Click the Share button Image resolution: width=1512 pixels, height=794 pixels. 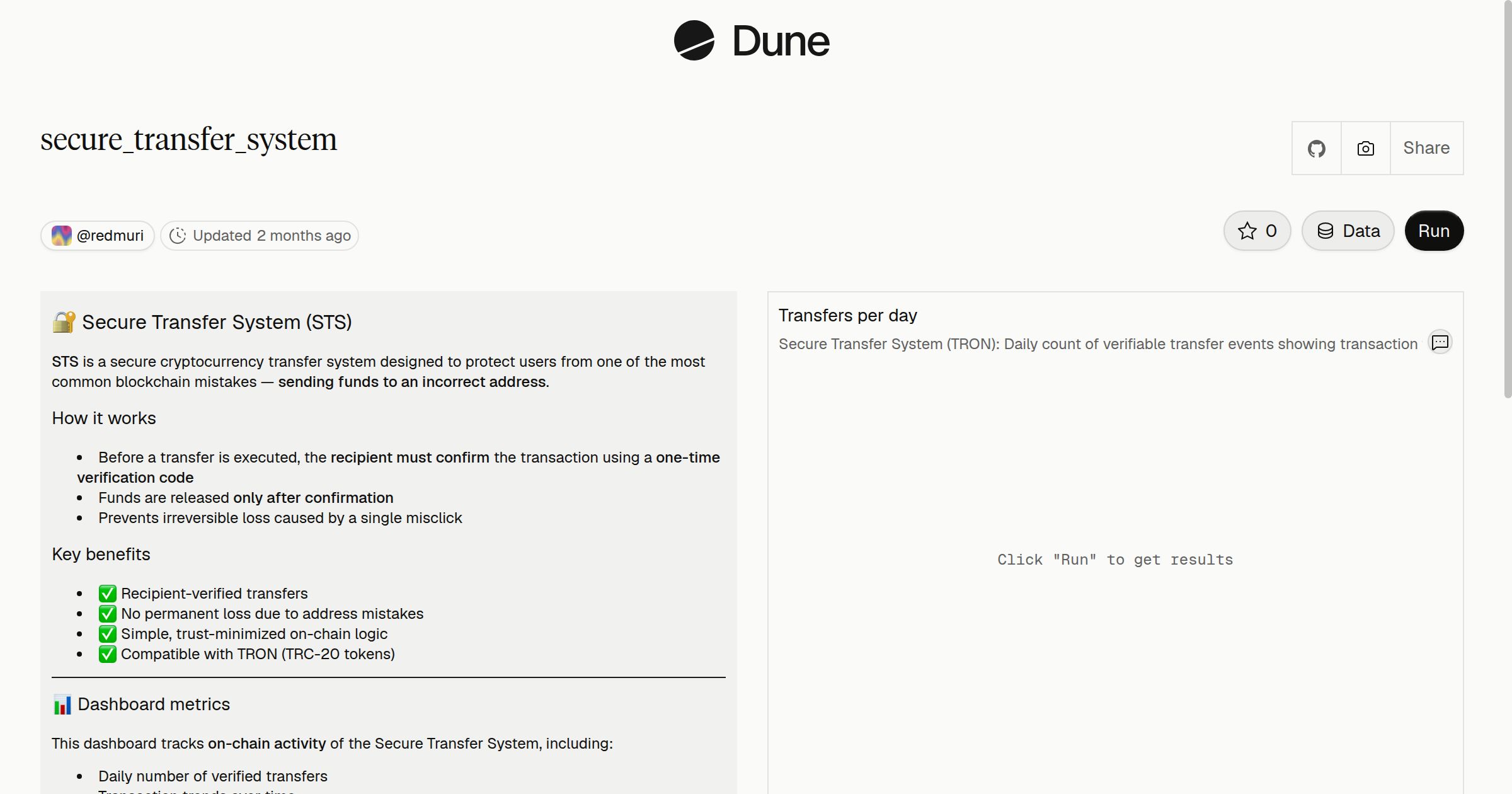pyautogui.click(x=1426, y=148)
